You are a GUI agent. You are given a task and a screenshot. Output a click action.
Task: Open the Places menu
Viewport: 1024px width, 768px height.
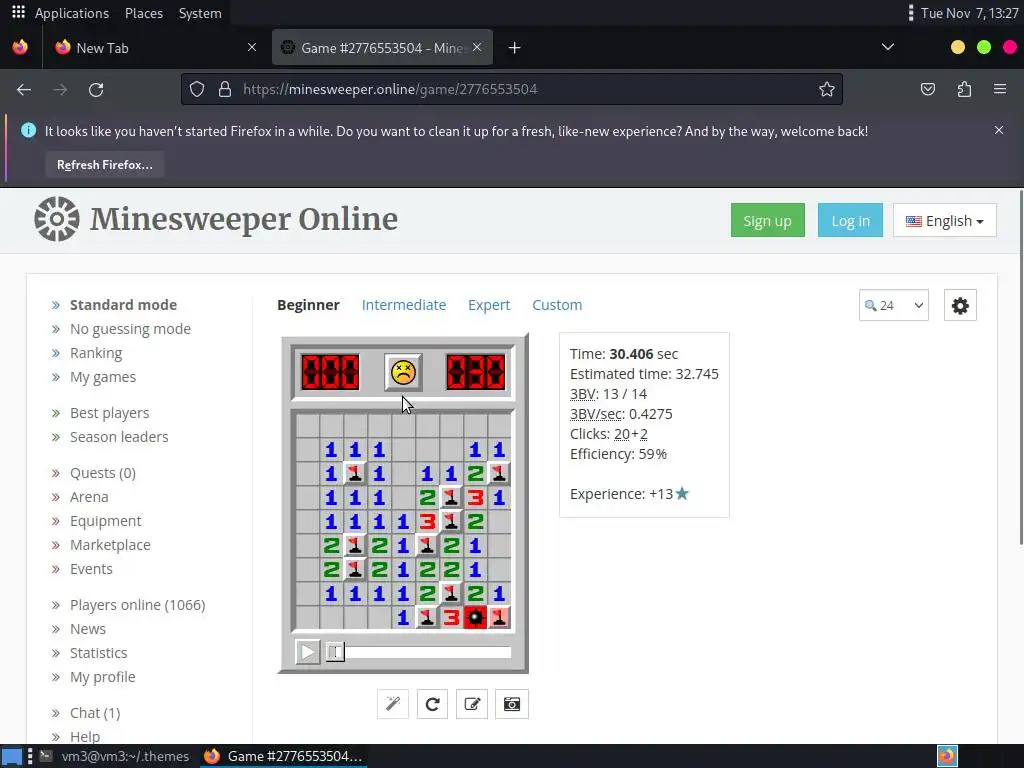[x=144, y=13]
